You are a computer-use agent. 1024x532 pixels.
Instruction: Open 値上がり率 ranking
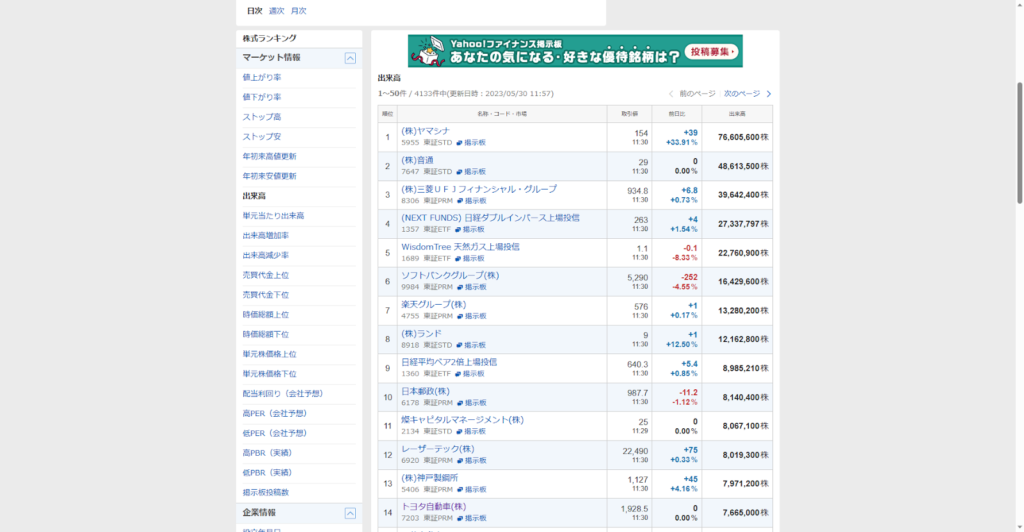262,78
